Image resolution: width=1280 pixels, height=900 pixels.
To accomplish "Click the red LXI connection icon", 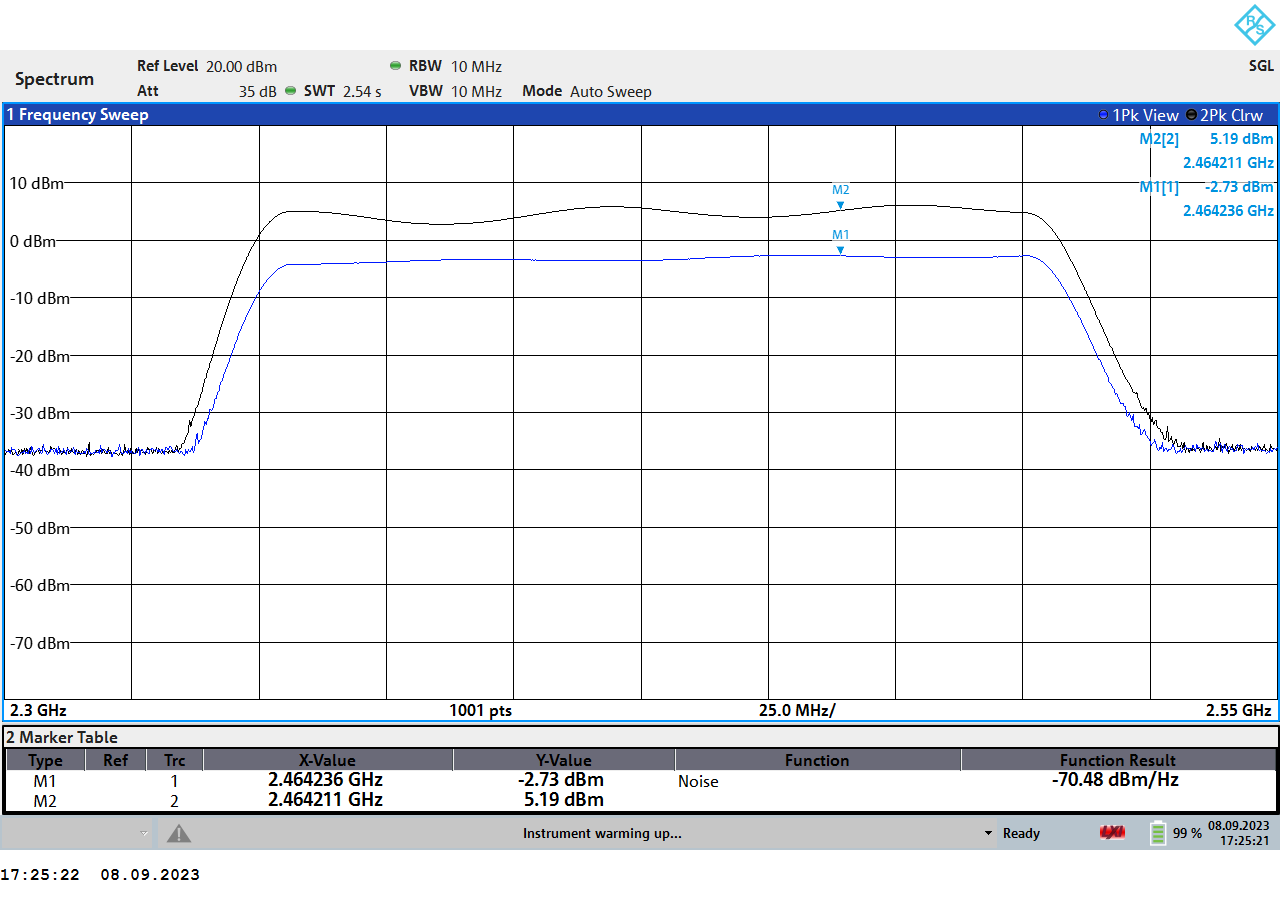I will (x=1112, y=833).
